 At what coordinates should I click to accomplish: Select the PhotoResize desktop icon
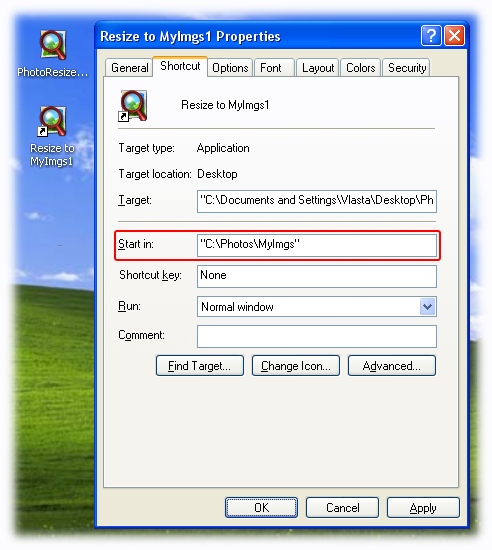click(x=53, y=54)
